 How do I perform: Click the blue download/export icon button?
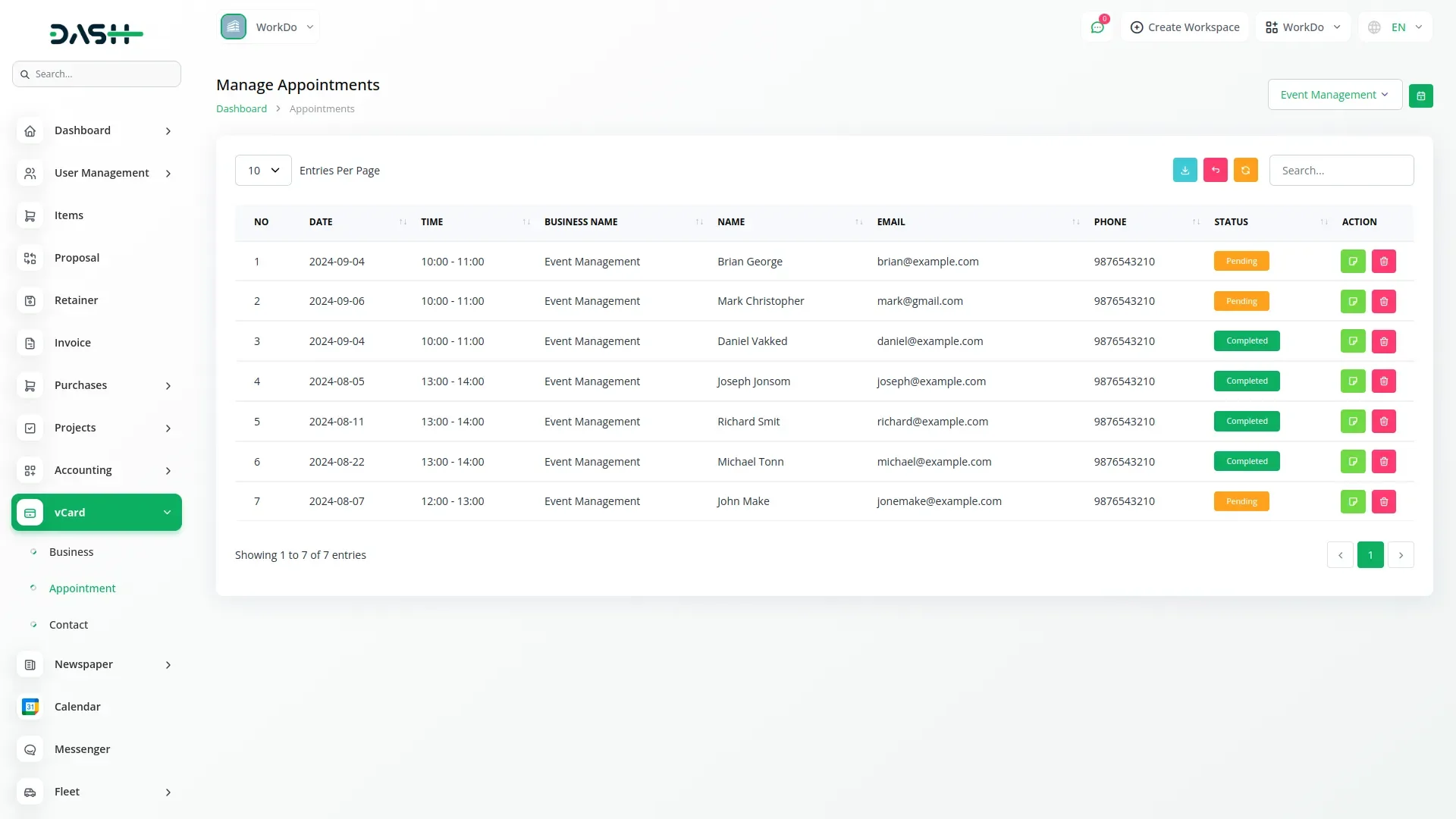(1185, 171)
